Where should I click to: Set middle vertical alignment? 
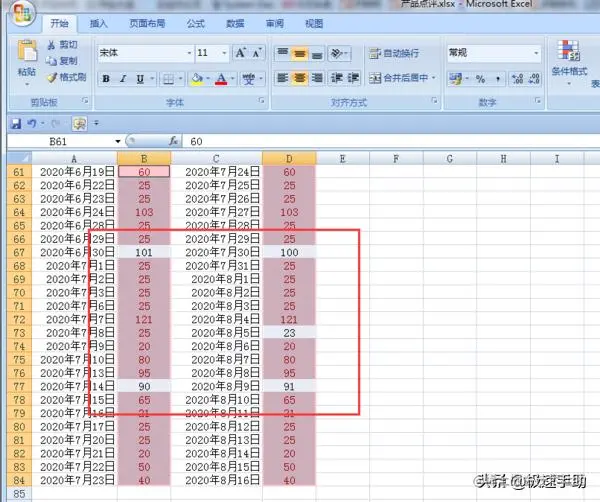[300, 54]
